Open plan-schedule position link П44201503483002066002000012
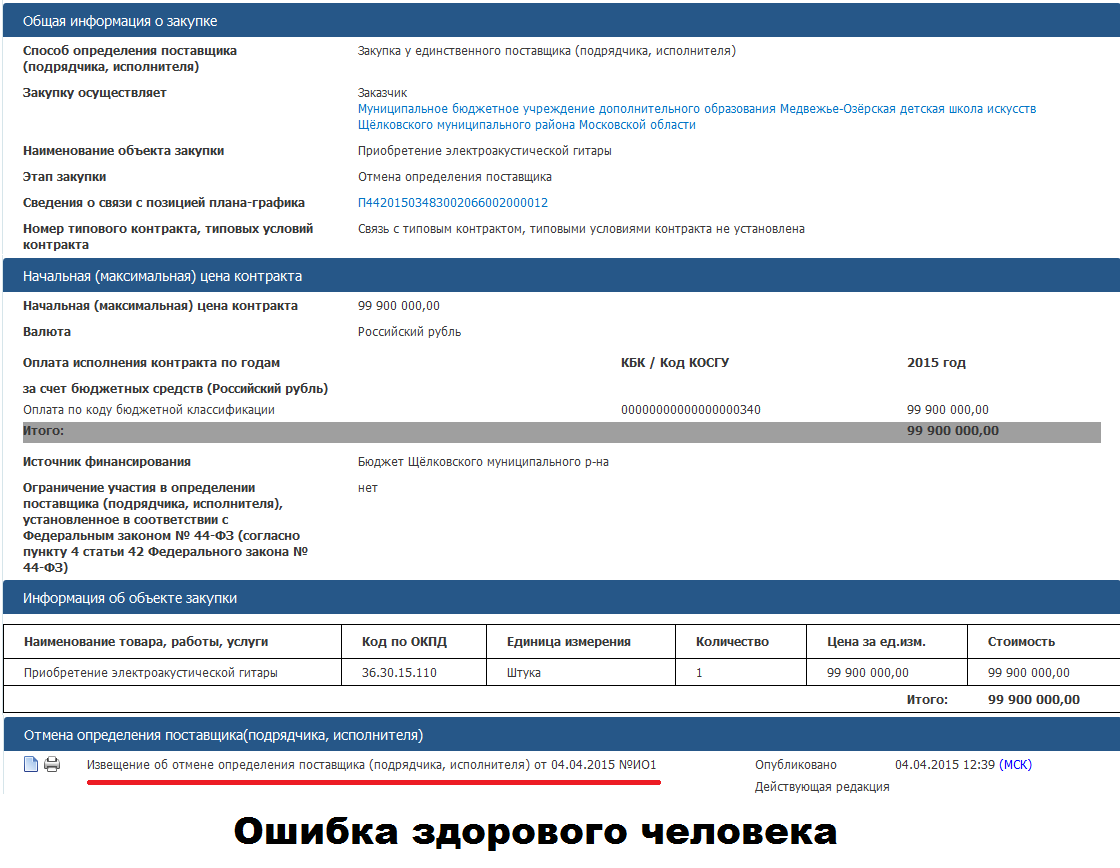Image resolution: width=1120 pixels, height=868 pixels. tap(453, 203)
